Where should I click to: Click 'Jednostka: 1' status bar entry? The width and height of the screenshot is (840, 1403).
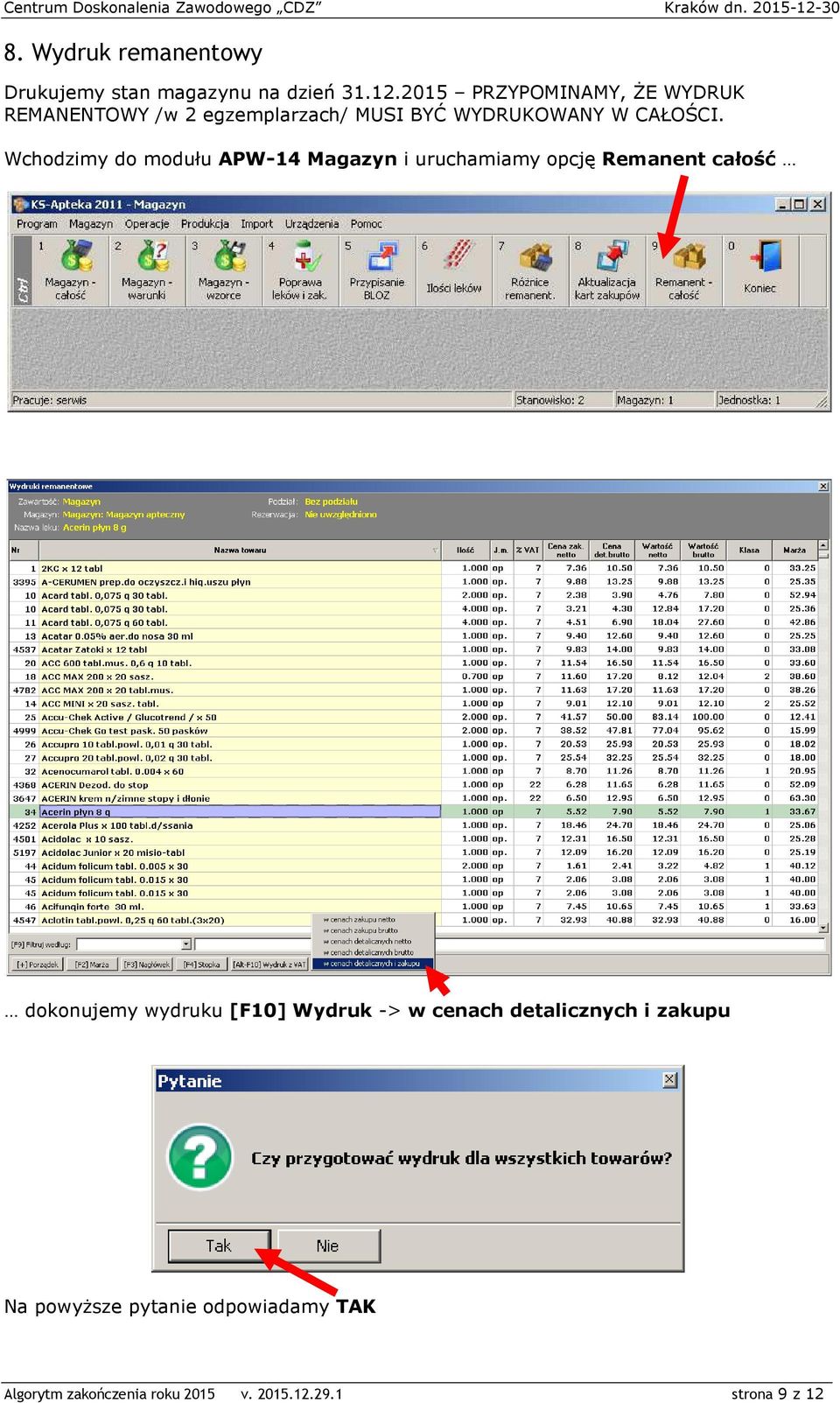click(765, 400)
